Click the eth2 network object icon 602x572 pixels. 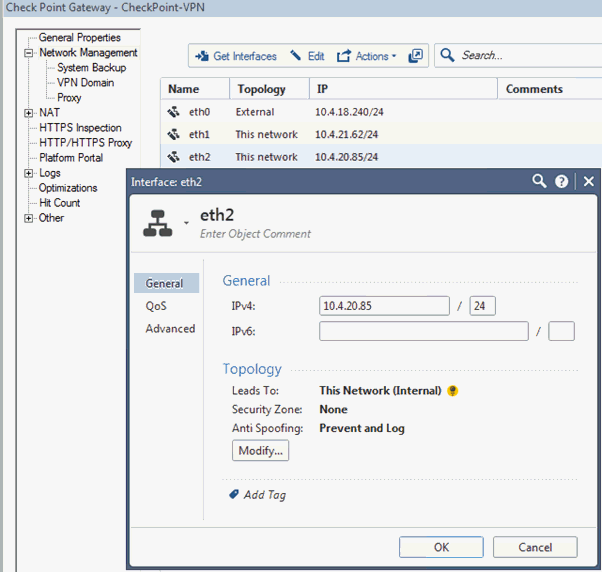158,225
